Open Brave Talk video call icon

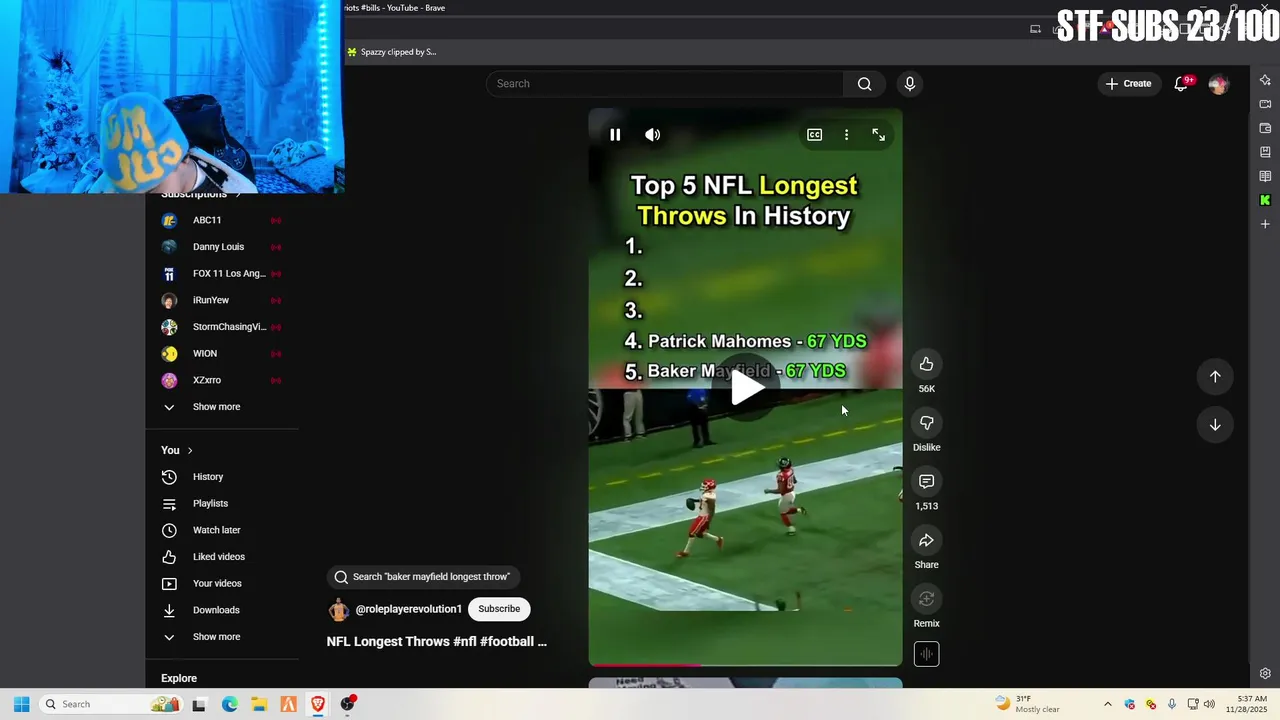click(x=1265, y=104)
